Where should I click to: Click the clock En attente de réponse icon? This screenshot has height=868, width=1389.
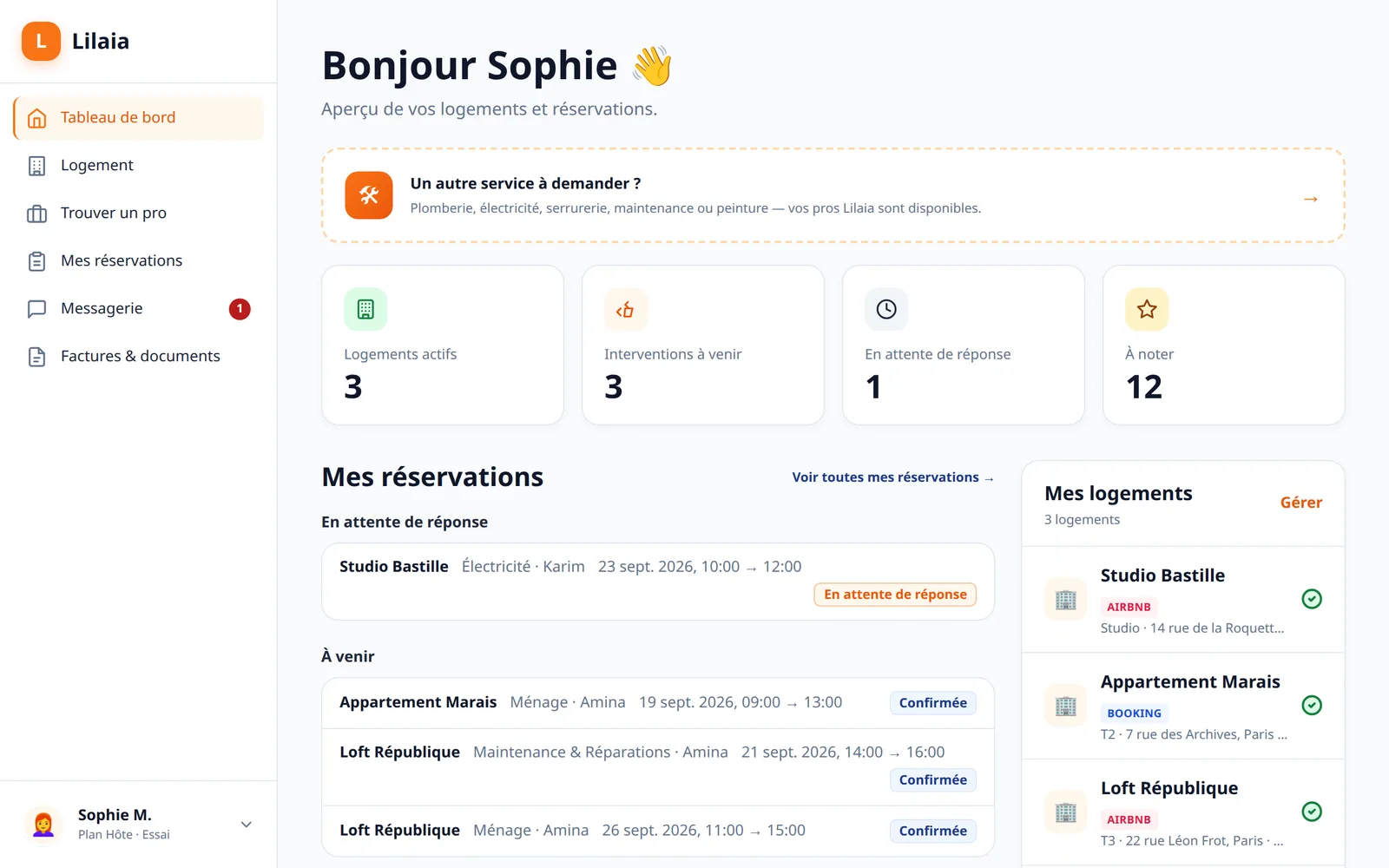(x=886, y=309)
